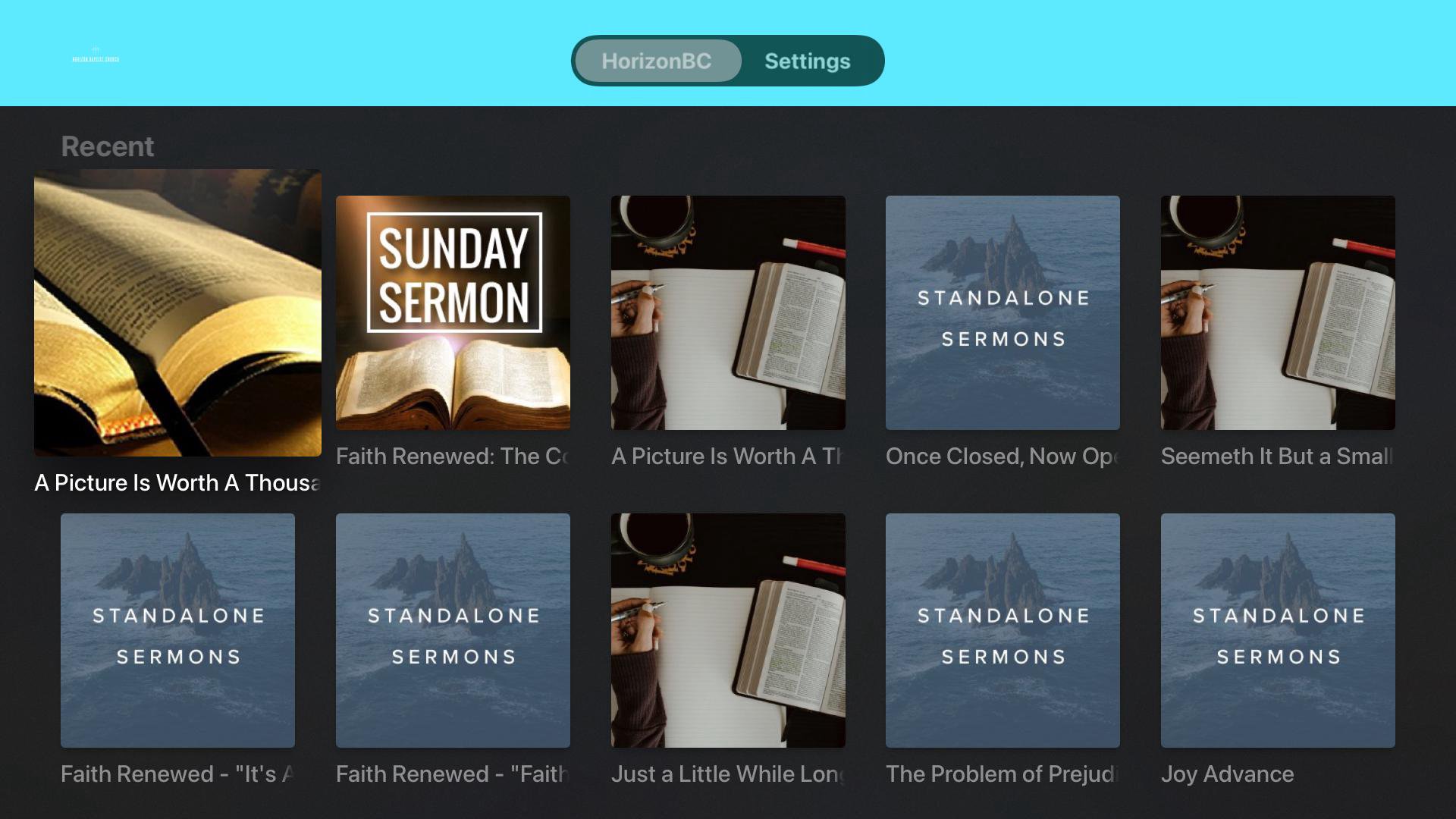
Task: Click the 'Seemeth It But a Small' title text
Action: (1278, 456)
